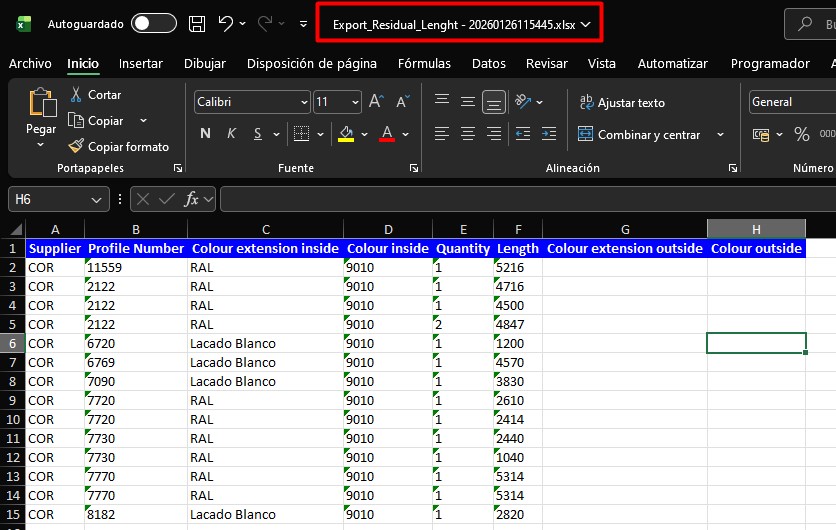Increase font size with larger A icon
836x530 pixels.
tap(376, 102)
